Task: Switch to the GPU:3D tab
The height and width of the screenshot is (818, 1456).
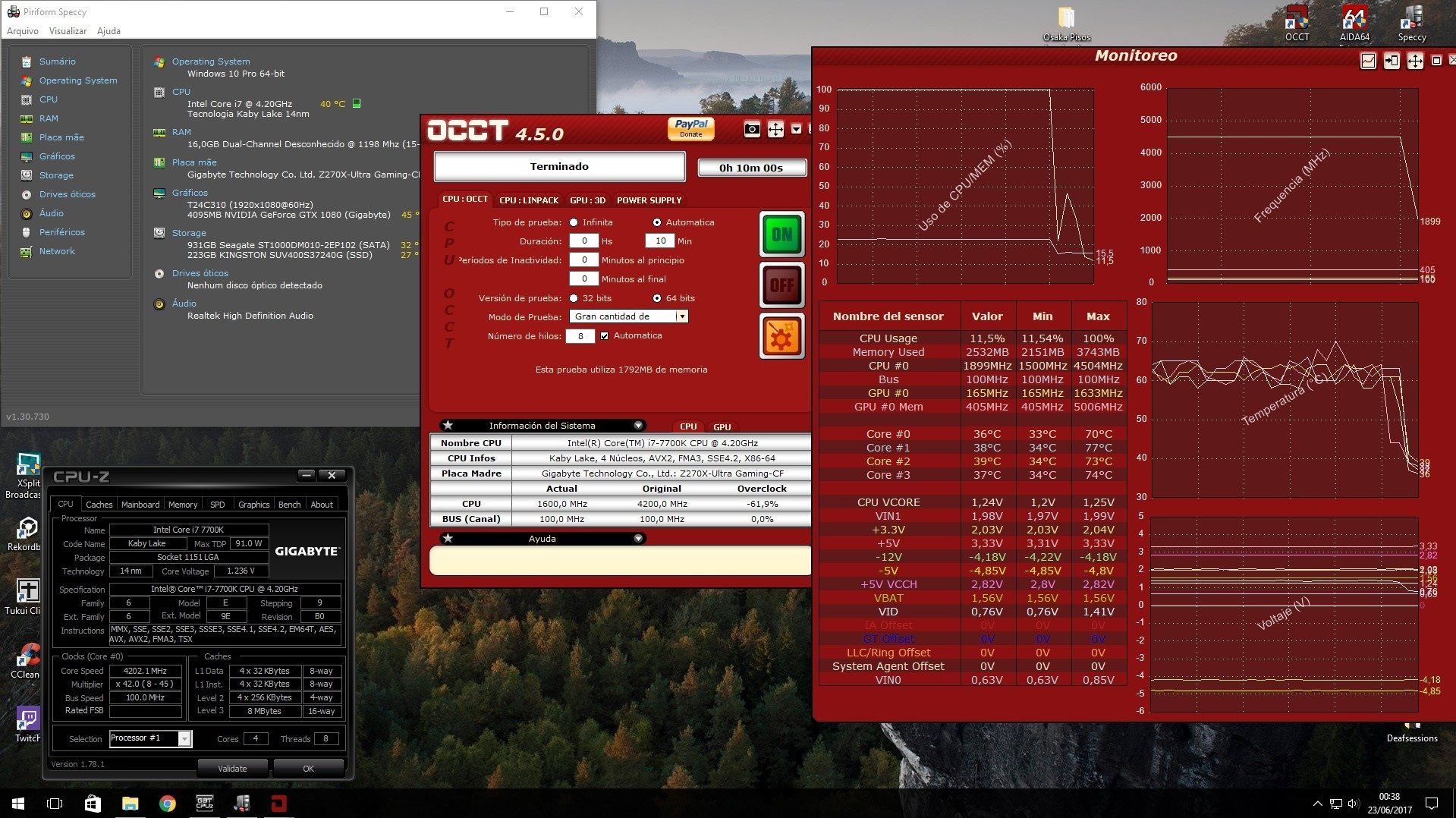Action: pos(587,200)
